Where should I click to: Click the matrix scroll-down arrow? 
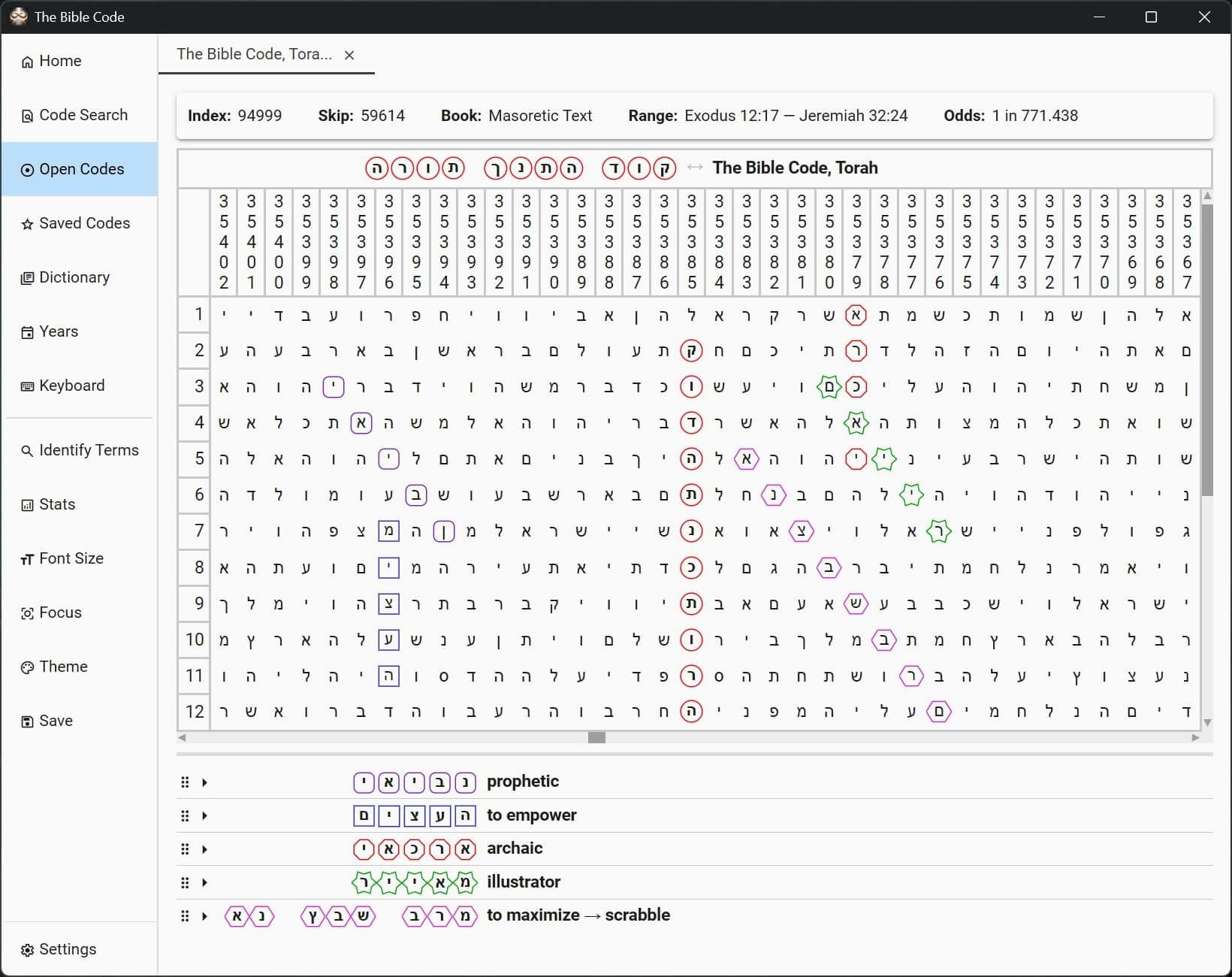click(1207, 723)
